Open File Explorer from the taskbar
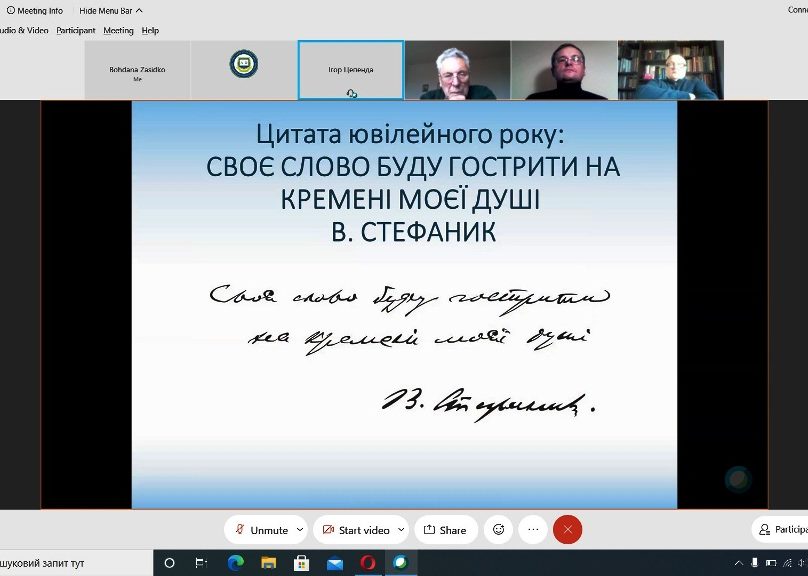Viewport: 808px width, 576px height. (x=268, y=563)
